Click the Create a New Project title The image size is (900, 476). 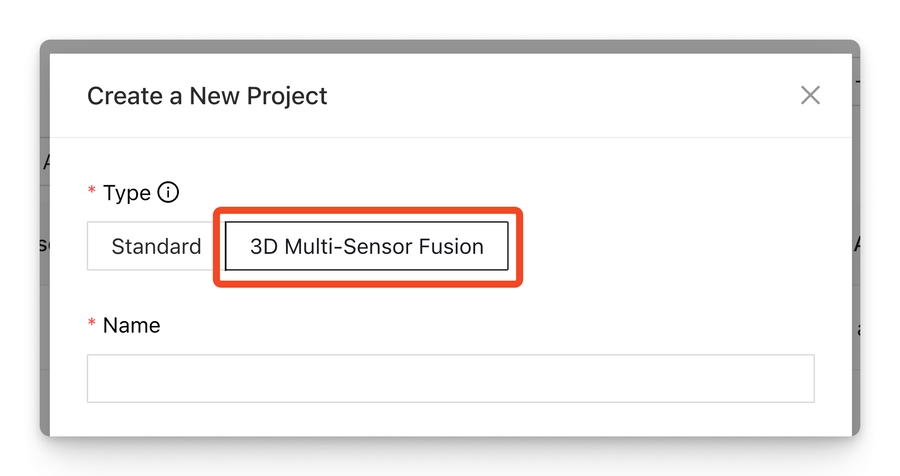click(x=207, y=96)
